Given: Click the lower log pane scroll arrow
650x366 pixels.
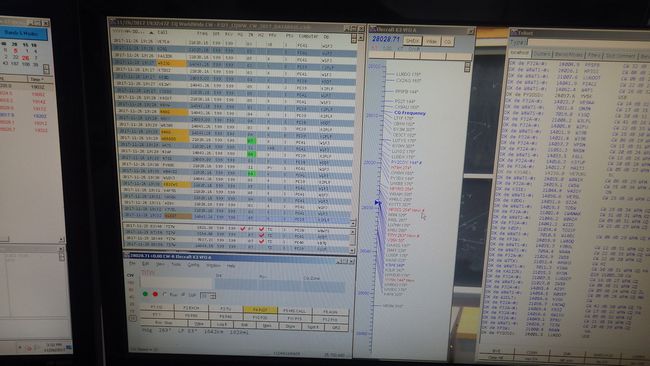Looking at the screenshot, I should pyautogui.click(x=352, y=250).
